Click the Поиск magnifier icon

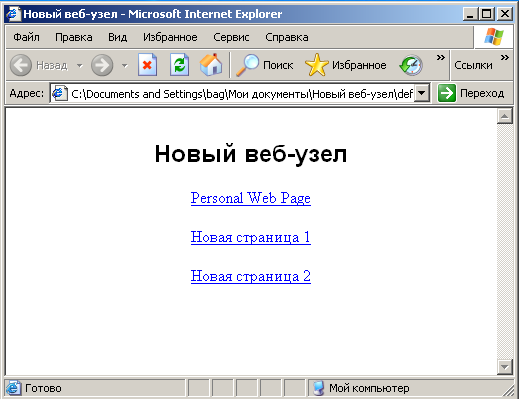247,65
